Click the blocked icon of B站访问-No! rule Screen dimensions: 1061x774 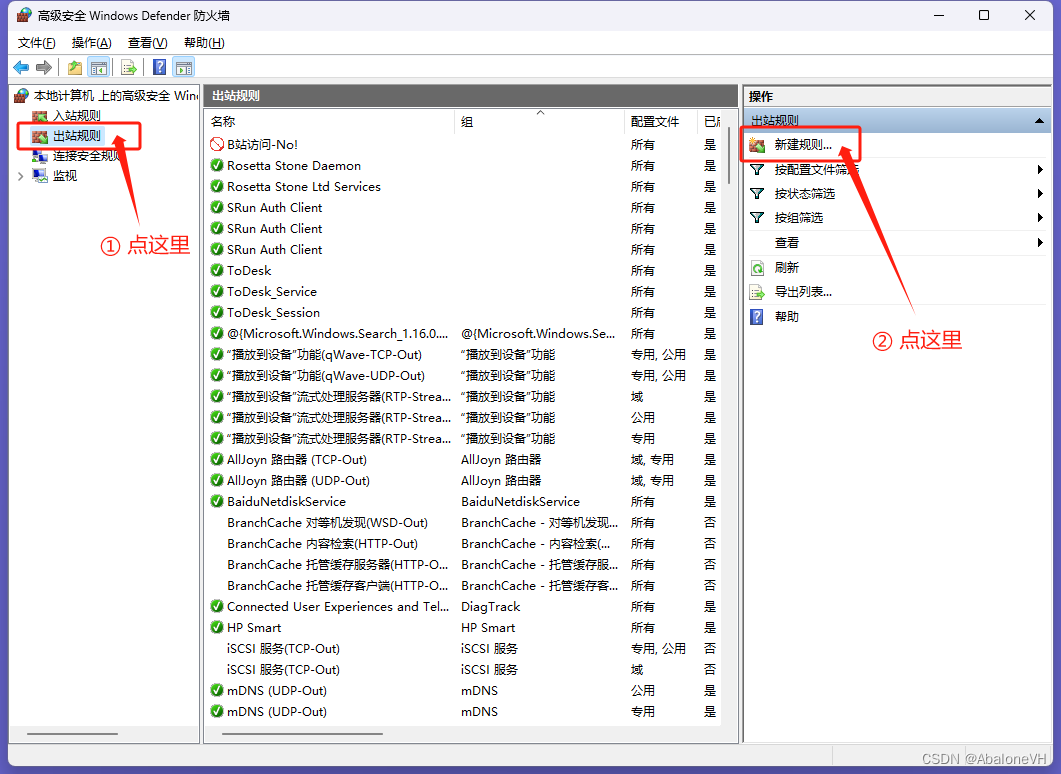click(217, 144)
